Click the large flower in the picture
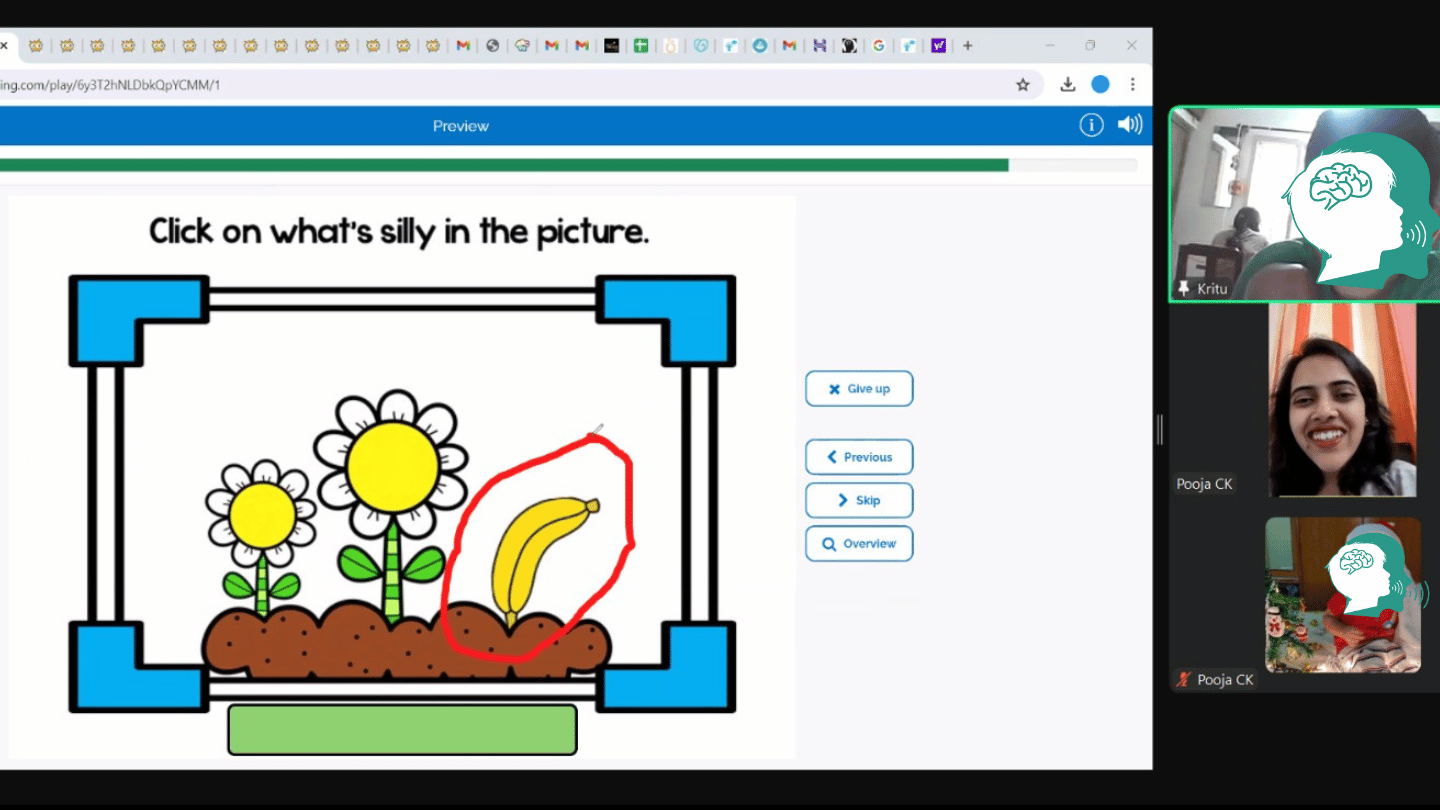 tap(392, 466)
